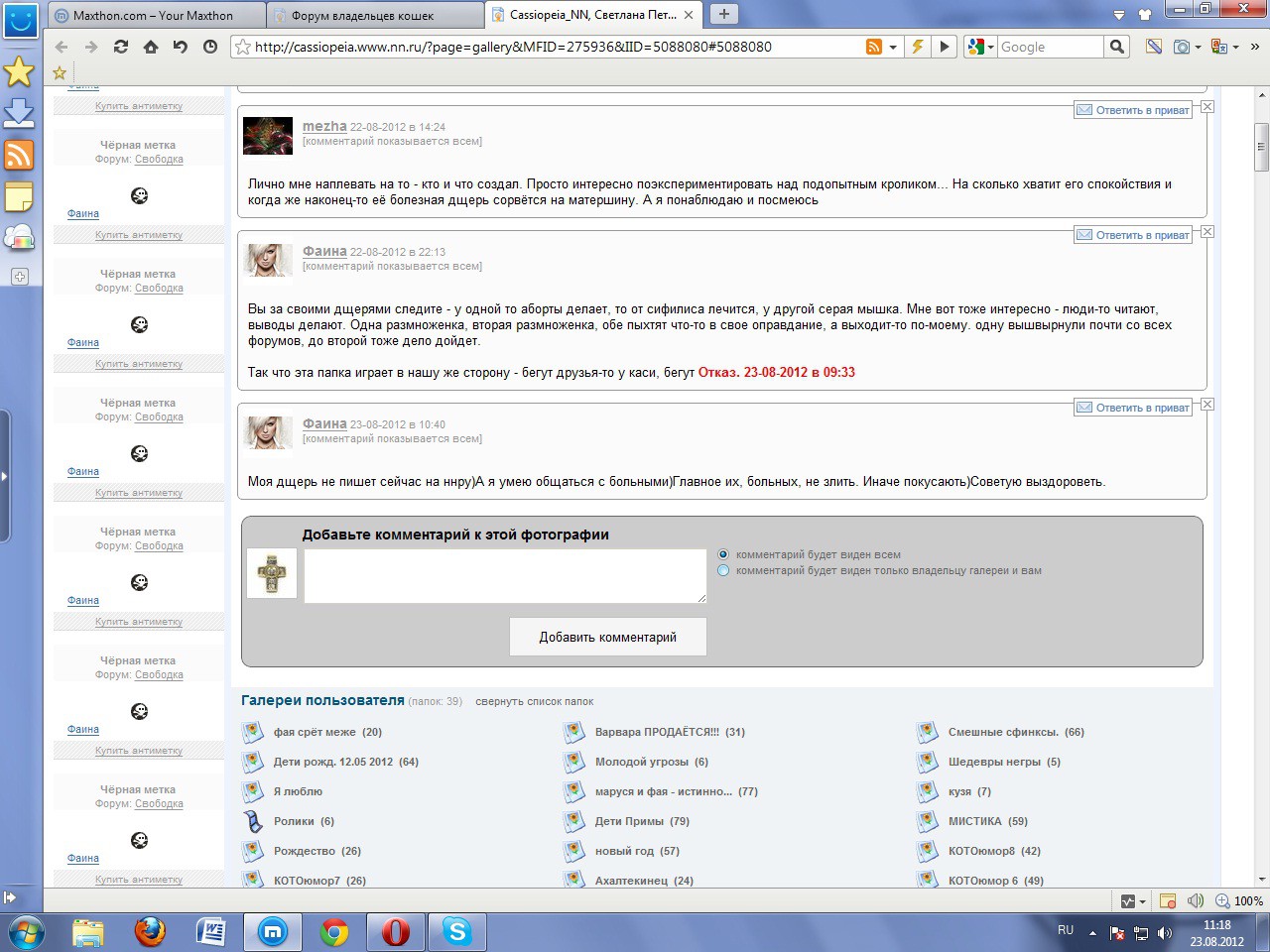
Task: Select 'комментарий будет виден всем' radio
Action: click(723, 554)
